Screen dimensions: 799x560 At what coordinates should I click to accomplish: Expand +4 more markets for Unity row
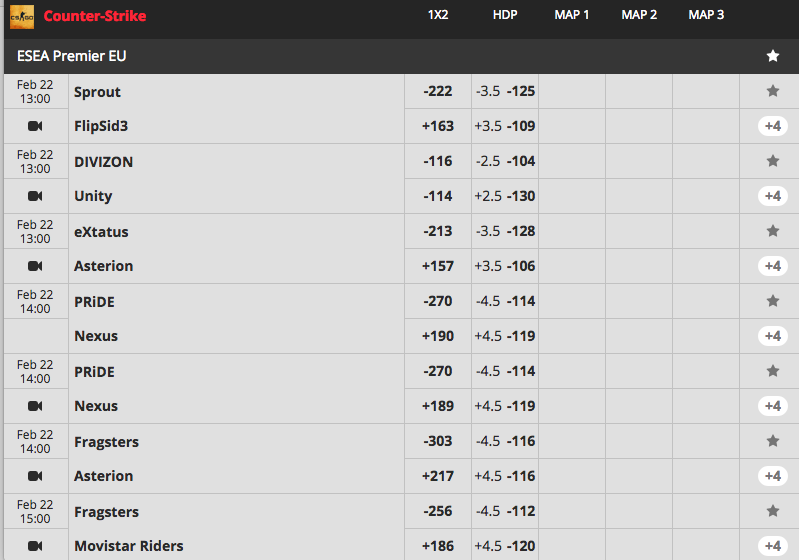(773, 196)
